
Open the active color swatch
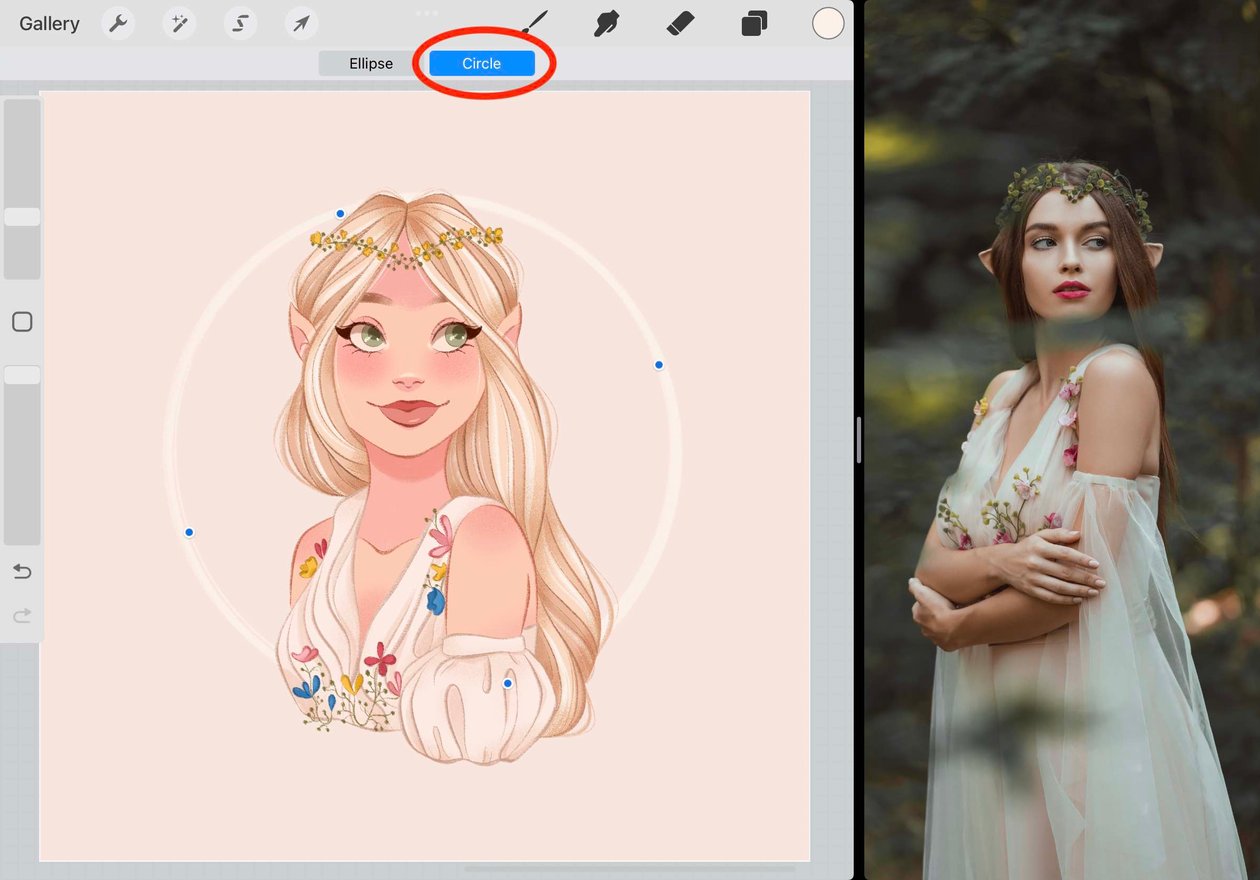tap(828, 23)
